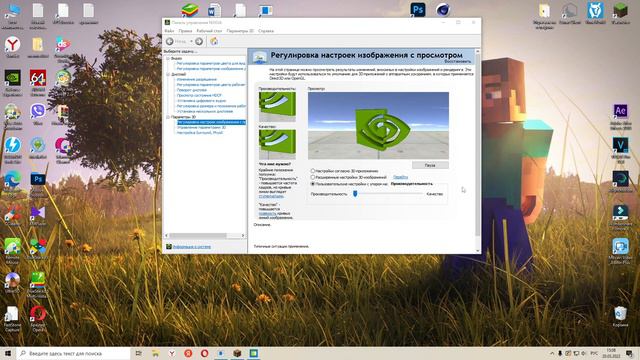Click the Пауза button under preview
The width and height of the screenshot is (640, 360).
click(430, 165)
